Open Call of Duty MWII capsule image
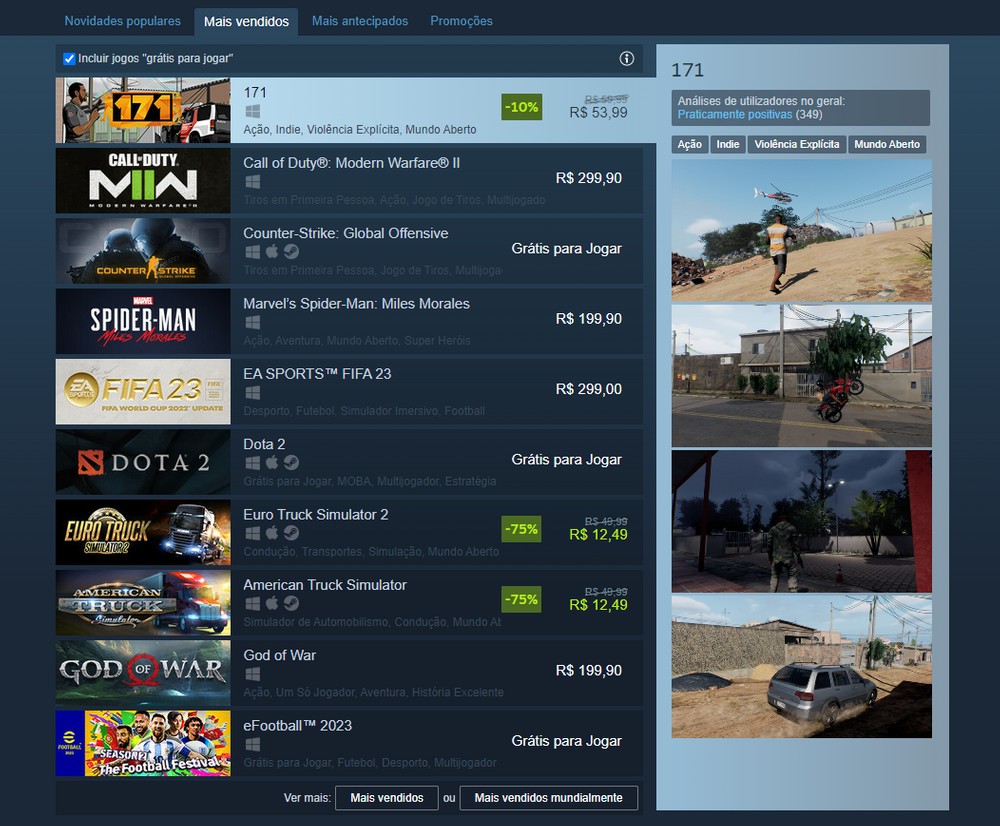Image resolution: width=1000 pixels, height=826 pixels. 143,181
